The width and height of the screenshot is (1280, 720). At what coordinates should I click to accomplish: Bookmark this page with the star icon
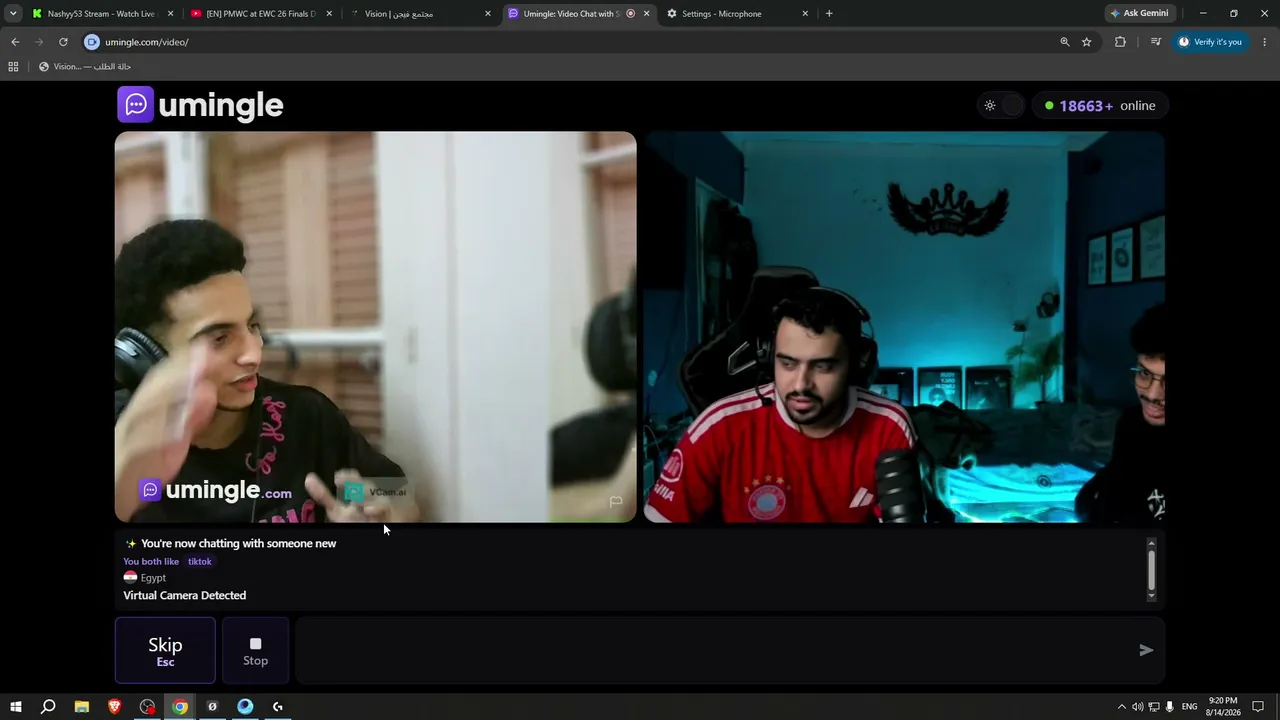(x=1087, y=42)
